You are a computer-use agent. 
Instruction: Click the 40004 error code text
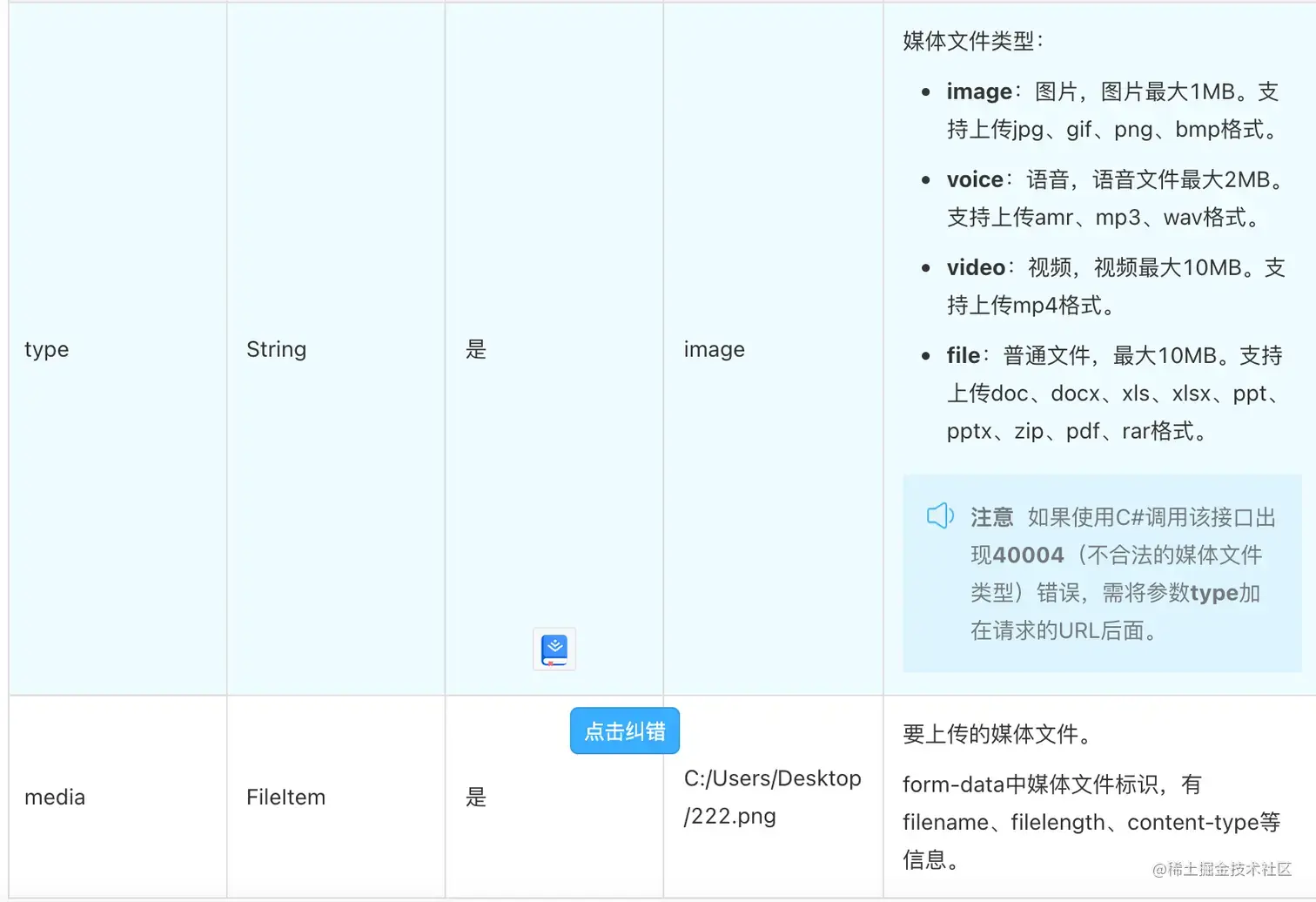point(1029,555)
